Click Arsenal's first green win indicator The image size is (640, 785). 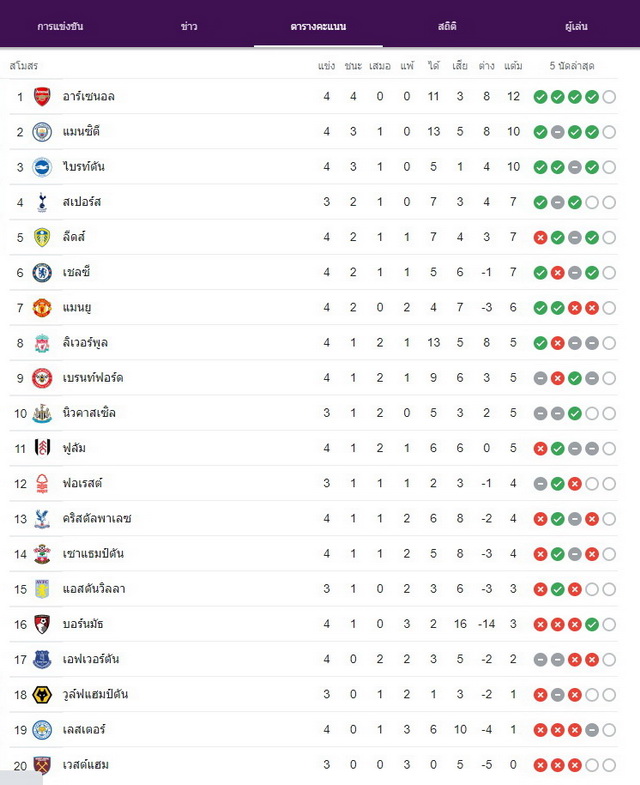(x=540, y=97)
